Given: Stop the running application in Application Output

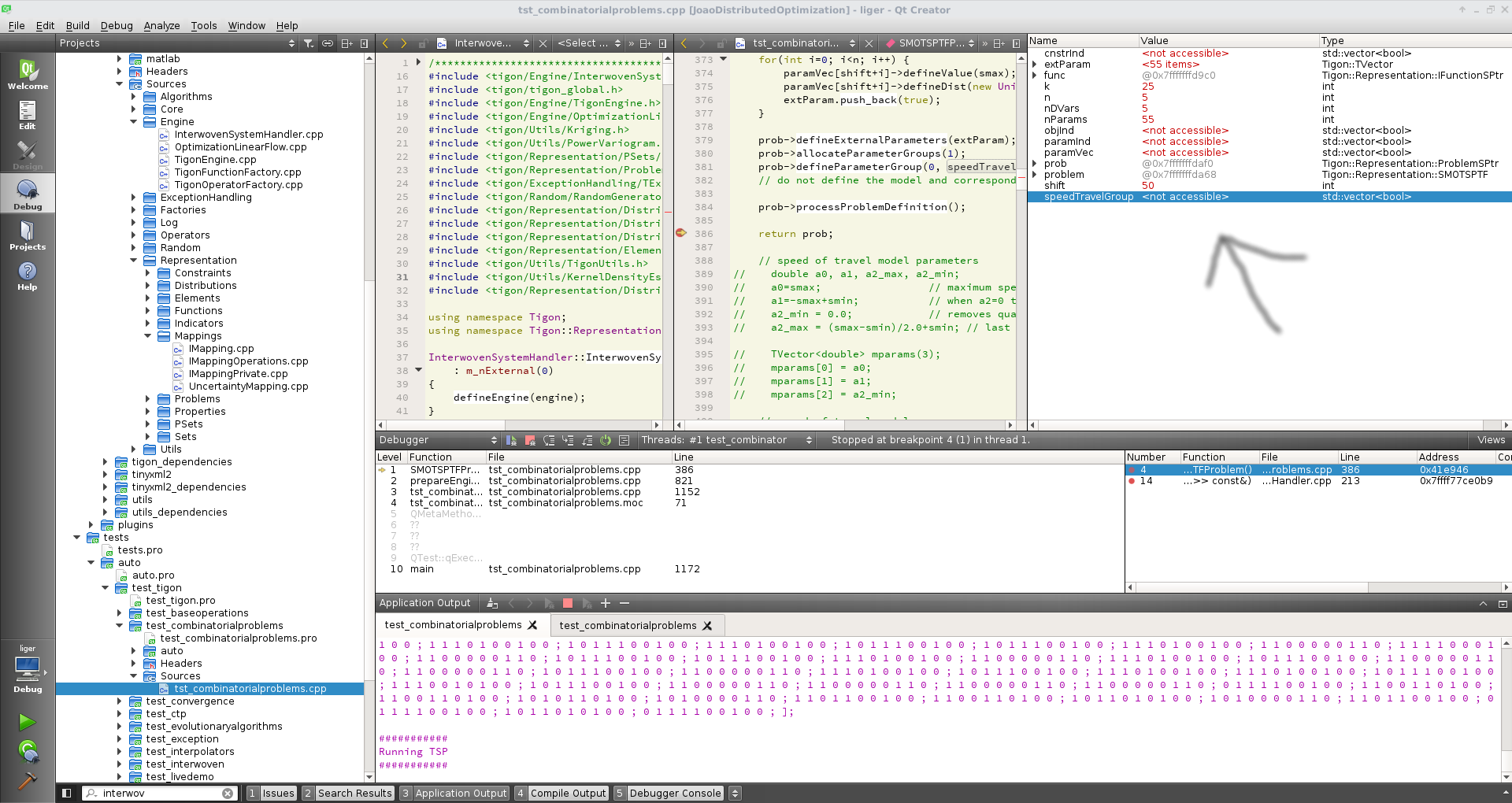Looking at the screenshot, I should click(x=568, y=603).
